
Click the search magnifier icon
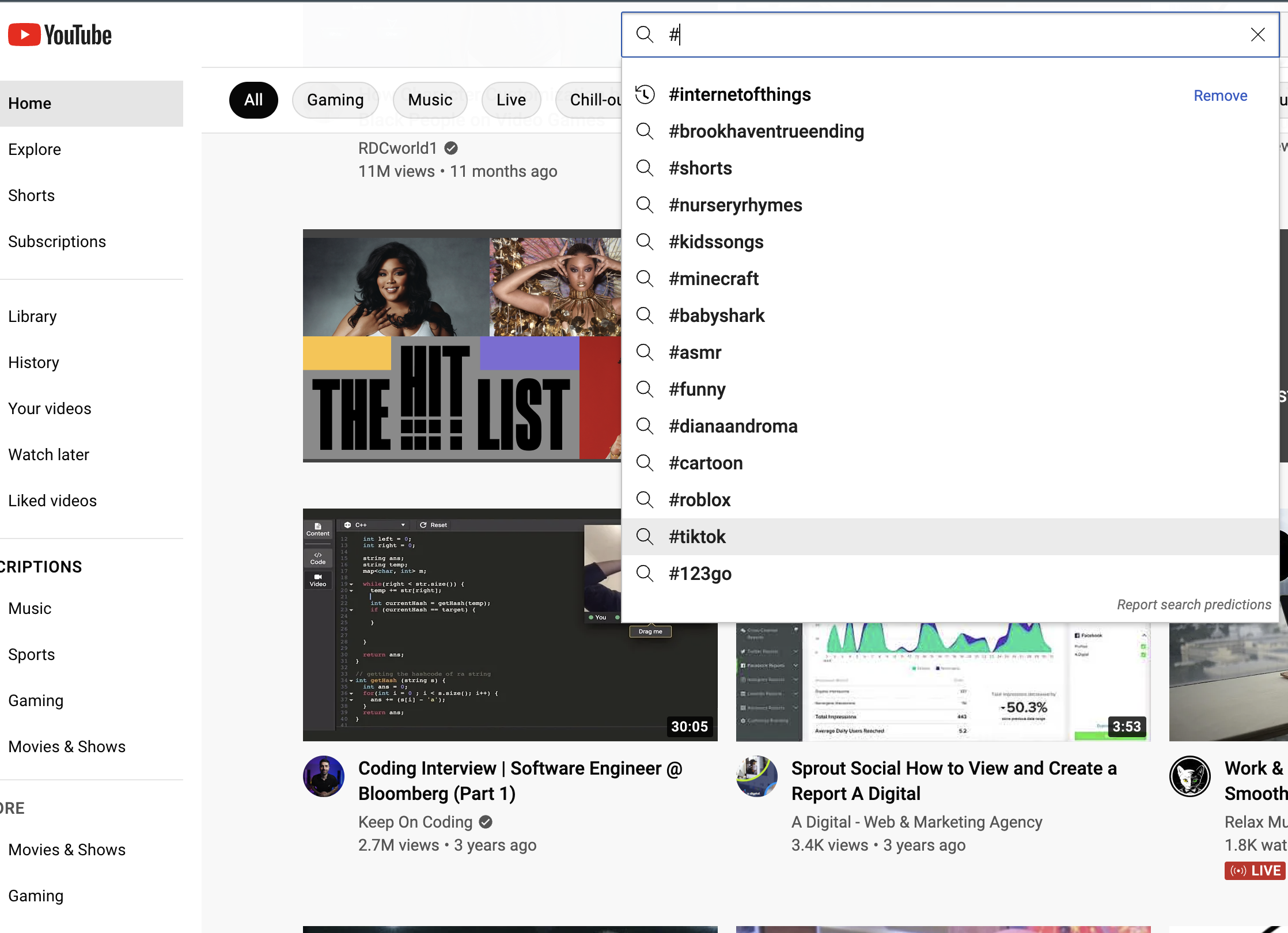[x=645, y=36]
